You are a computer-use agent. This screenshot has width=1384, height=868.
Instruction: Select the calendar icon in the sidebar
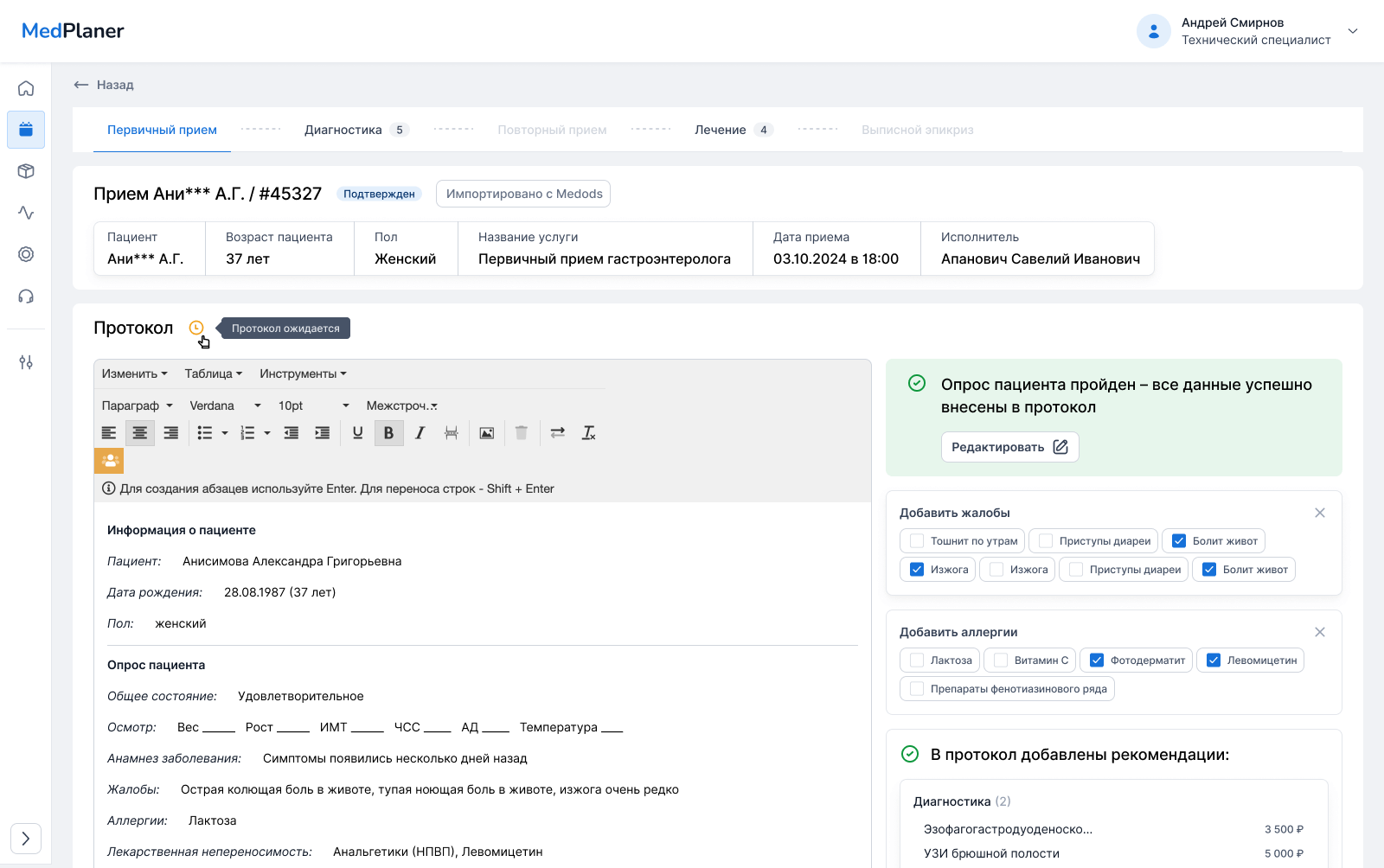tap(26, 130)
